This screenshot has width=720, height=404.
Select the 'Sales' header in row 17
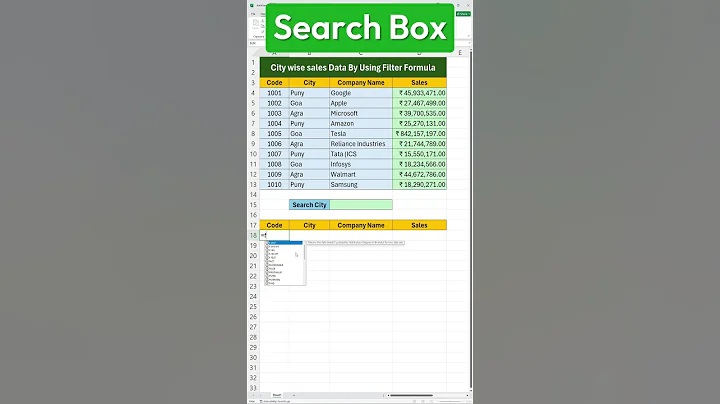coord(419,225)
